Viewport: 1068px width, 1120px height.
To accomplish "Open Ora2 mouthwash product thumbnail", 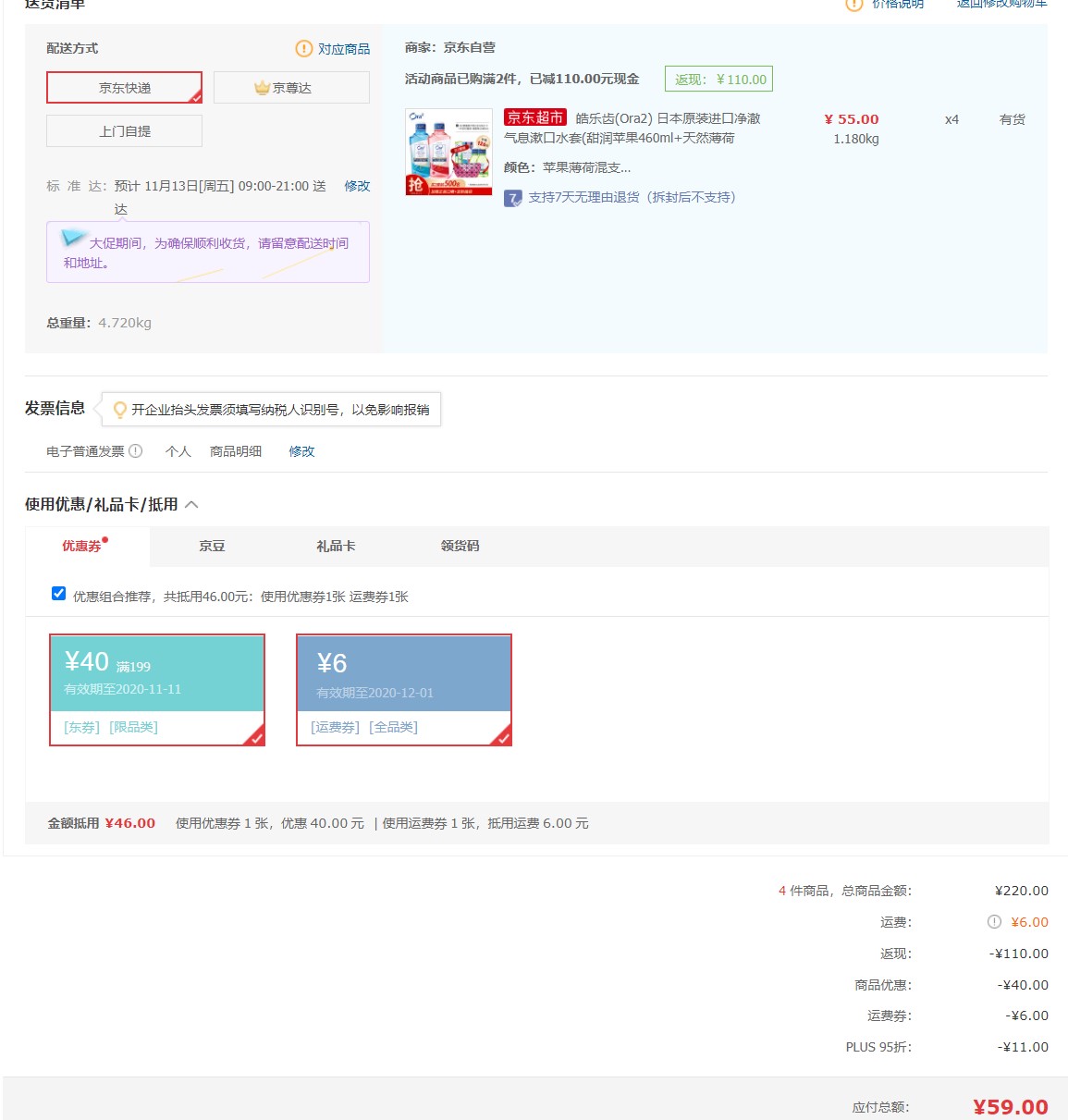I will pos(448,152).
